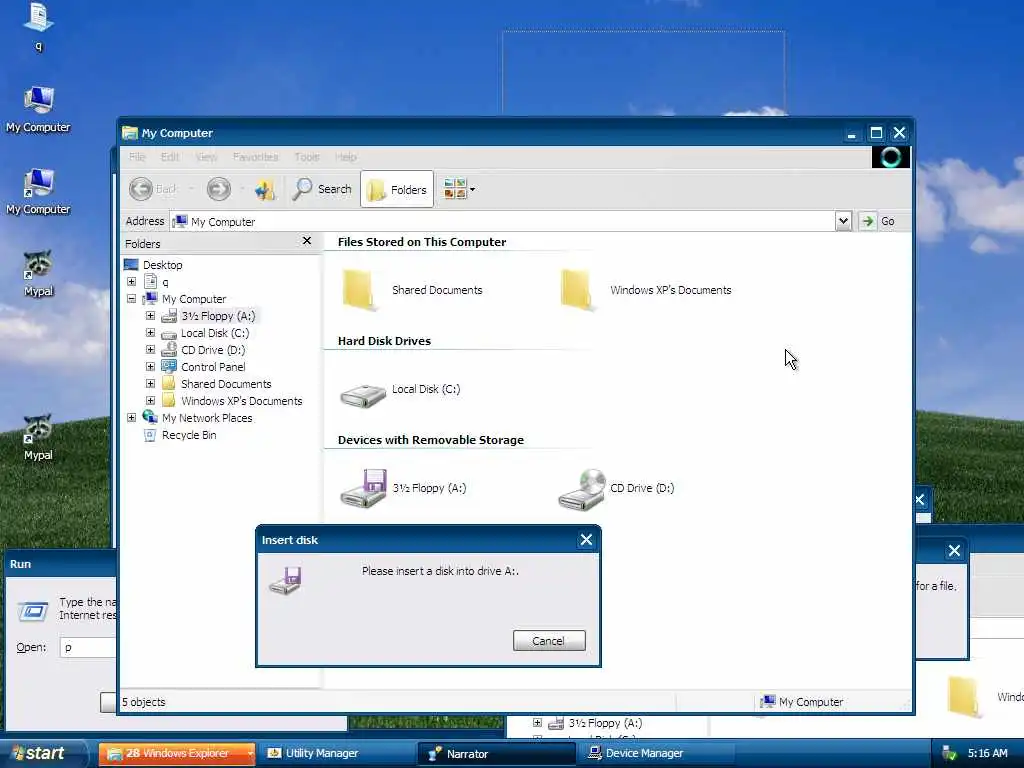Image resolution: width=1024 pixels, height=768 pixels.
Task: Select the Local Disk (C:) drive icon
Action: 363,396
